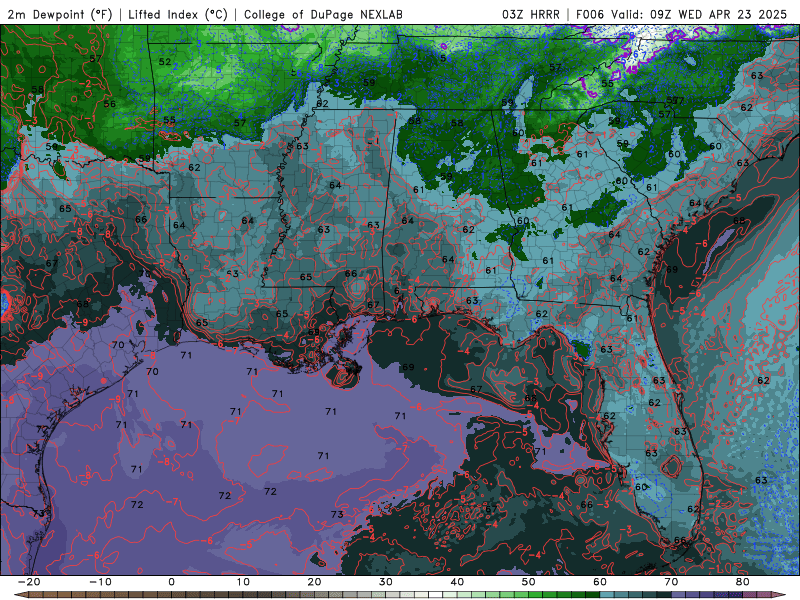The height and width of the screenshot is (600, 800).
Task: Click the "2m Dewpoint (°F)" title text
Action: tap(60, 14)
